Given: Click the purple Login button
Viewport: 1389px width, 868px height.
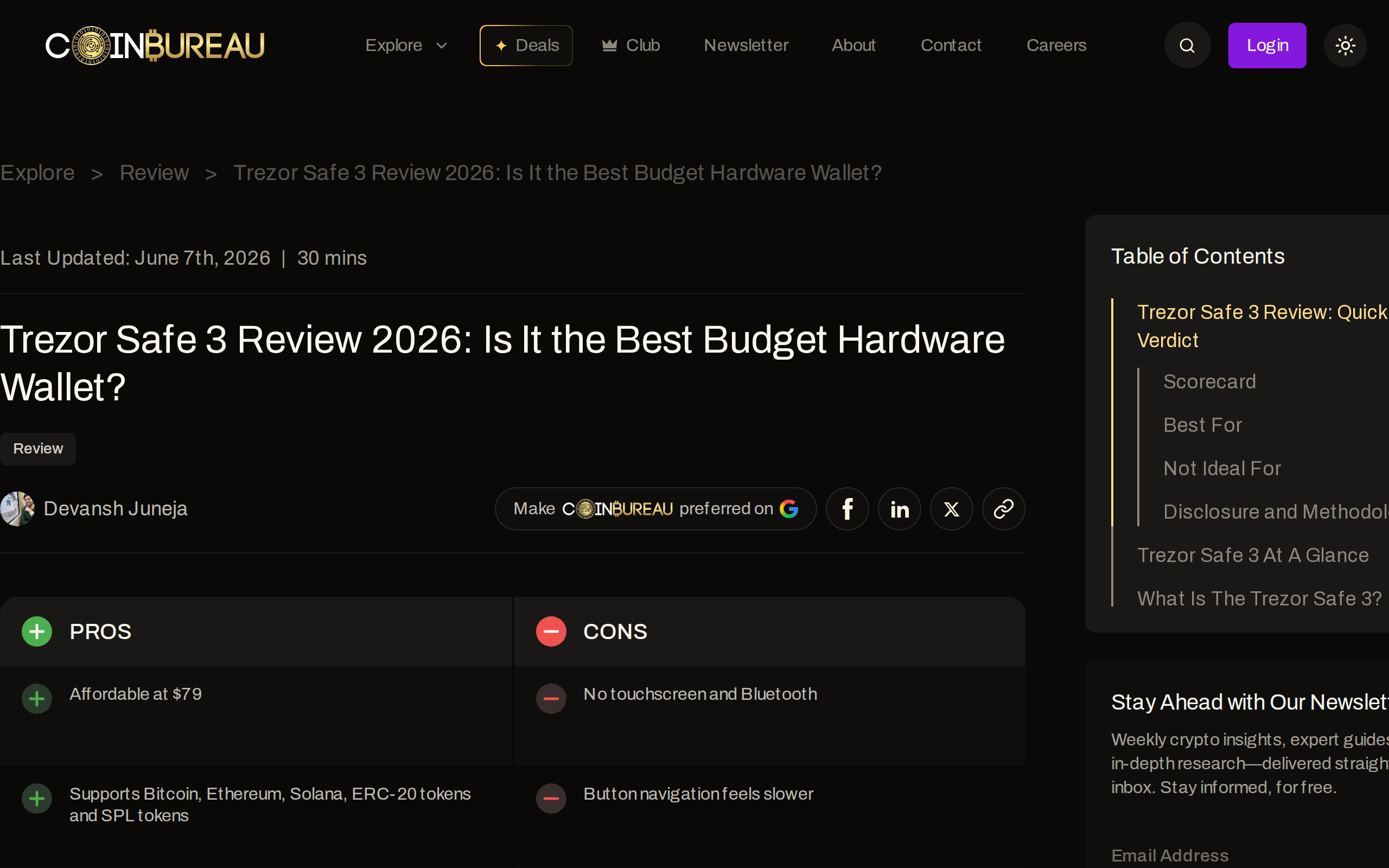Looking at the screenshot, I should tap(1267, 46).
